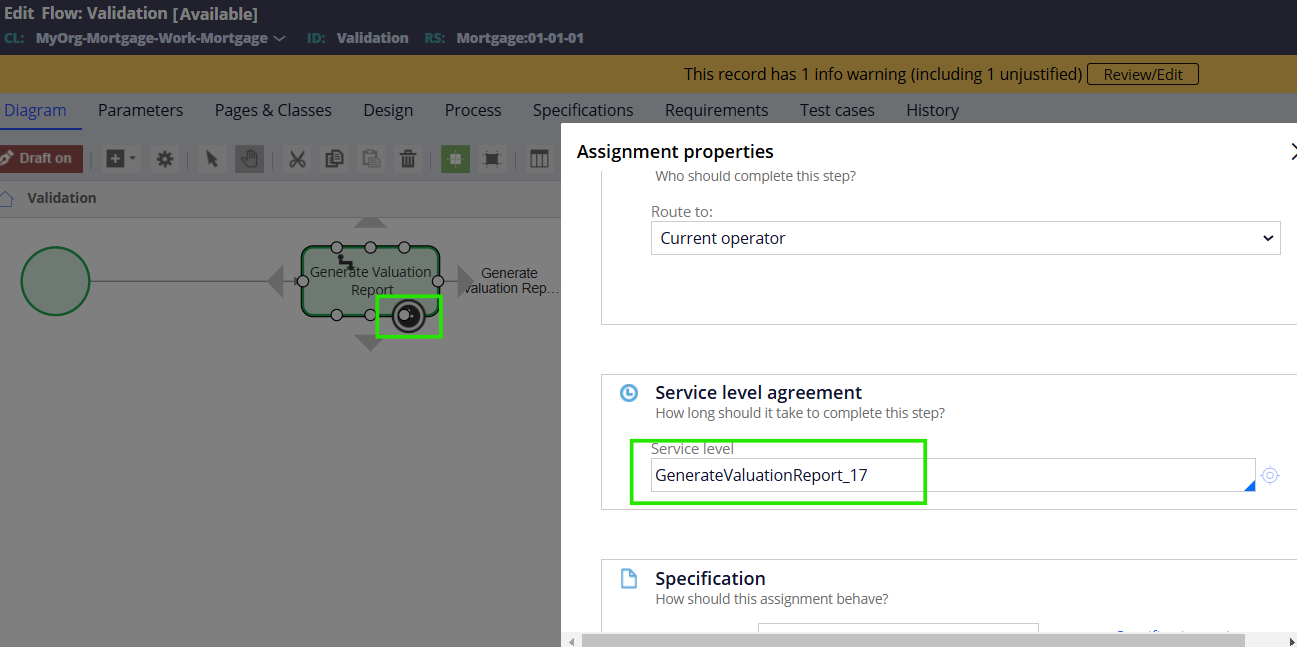Open the add-shape dropdown arrow
Screen dimensions: 1297x647
point(132,159)
